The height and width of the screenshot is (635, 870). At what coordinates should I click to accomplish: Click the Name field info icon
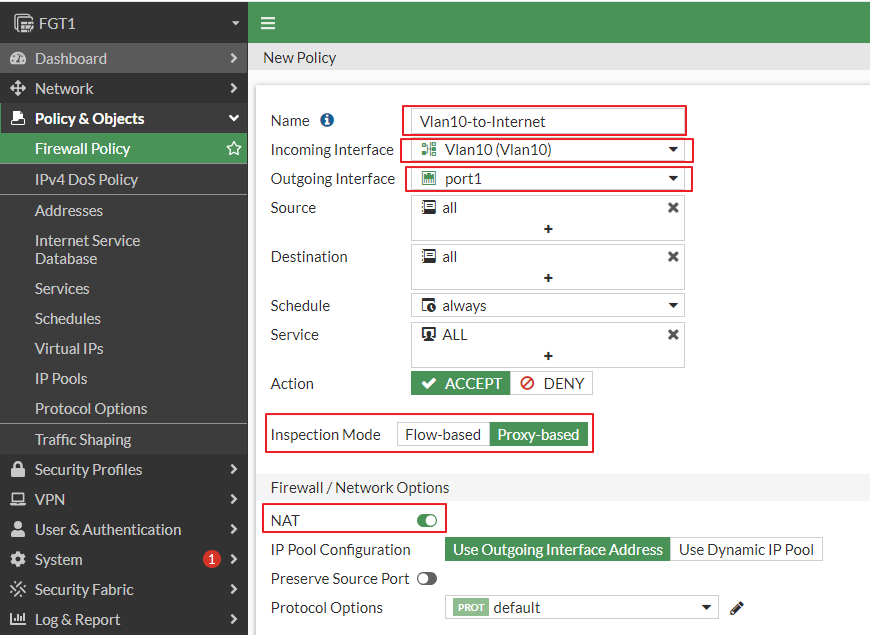click(x=327, y=120)
